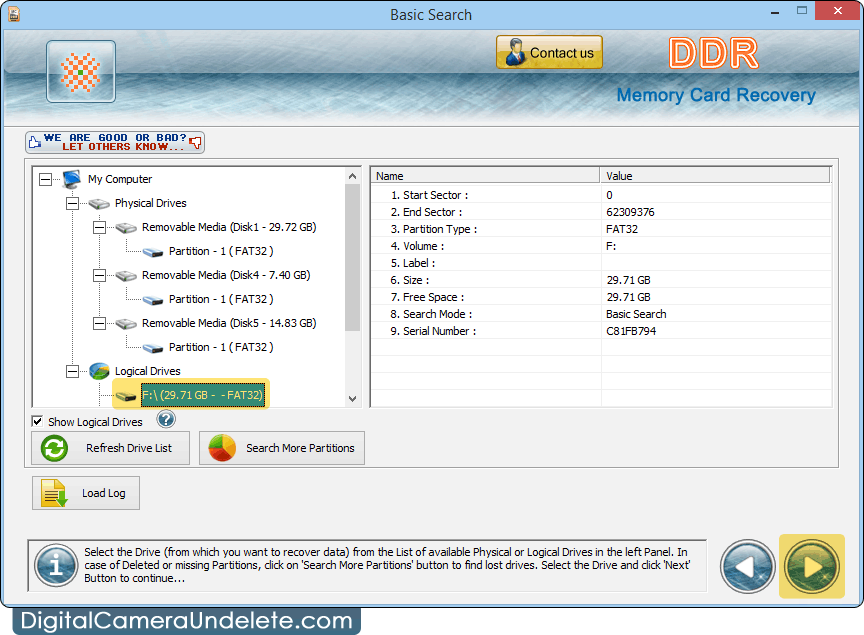
Task: Proceed with the green Next arrow
Action: click(x=812, y=566)
